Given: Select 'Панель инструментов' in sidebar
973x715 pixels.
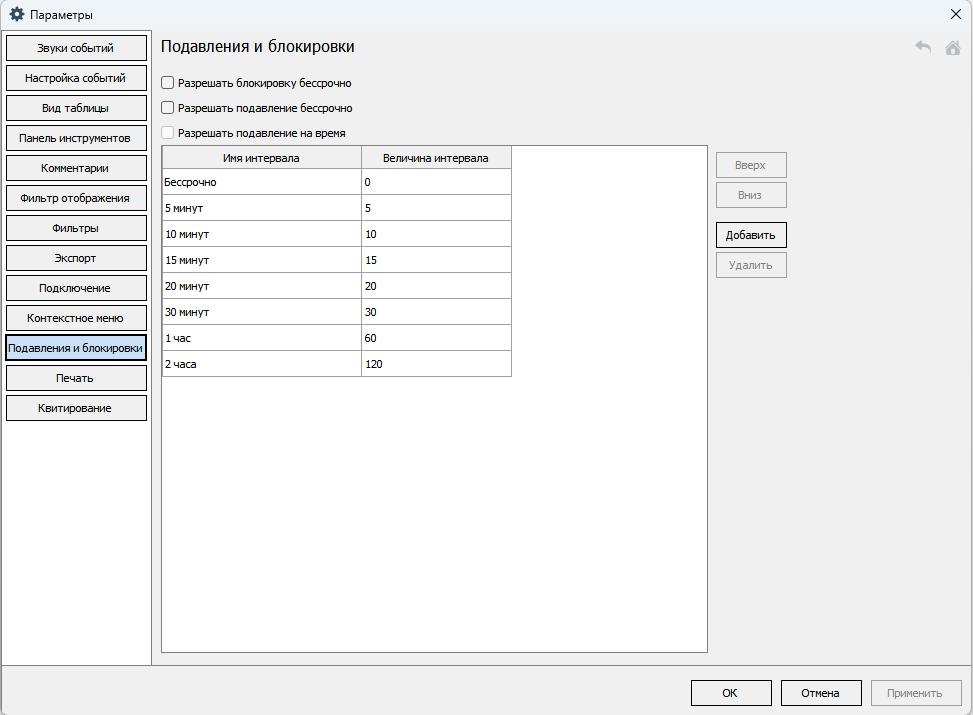Looking at the screenshot, I should coord(76,138).
